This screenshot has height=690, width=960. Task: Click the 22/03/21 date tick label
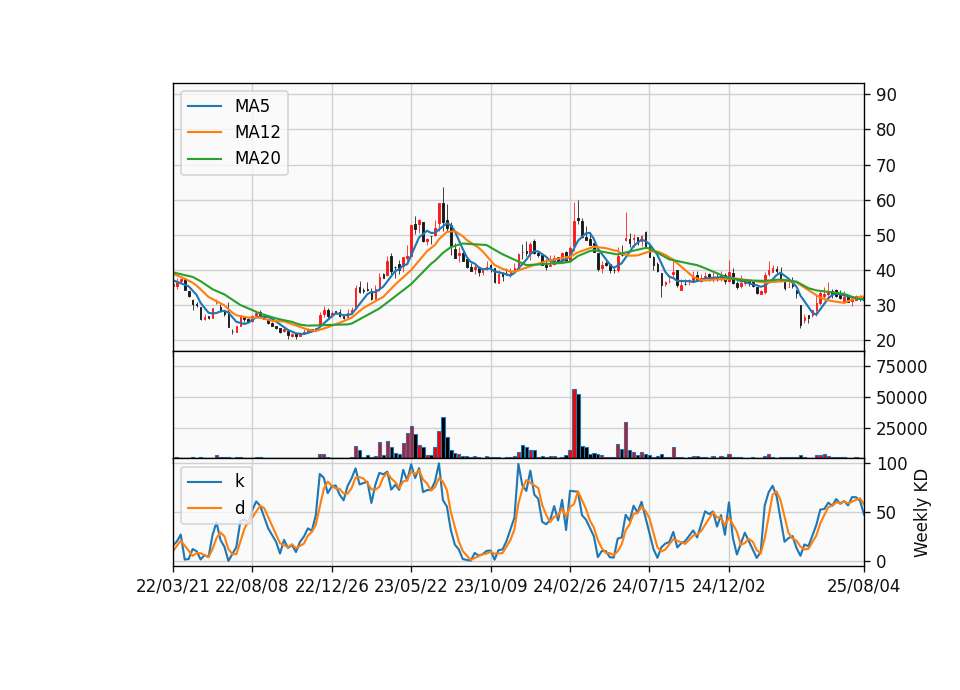173,586
